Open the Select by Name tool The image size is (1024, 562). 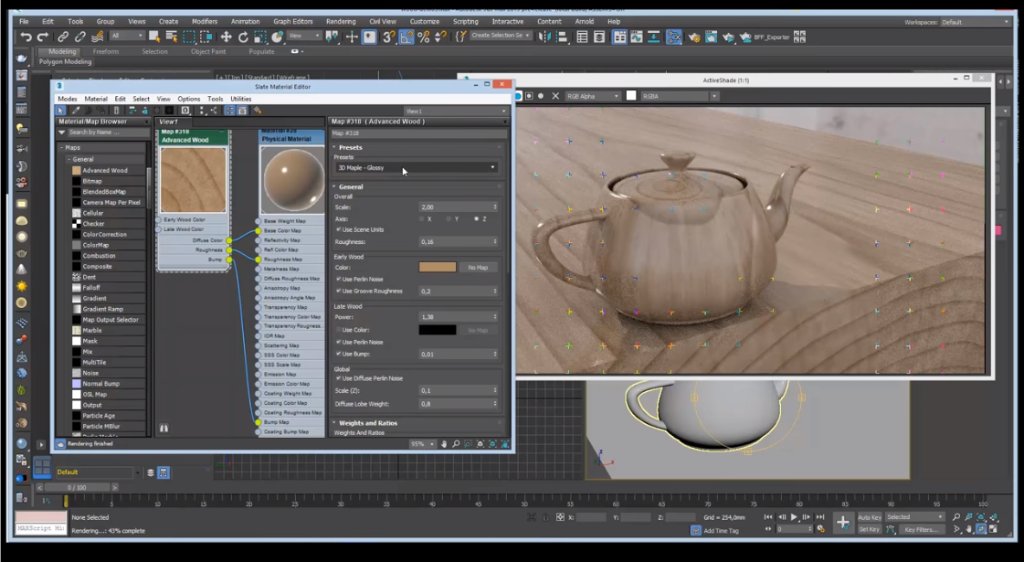pyautogui.click(x=171, y=37)
